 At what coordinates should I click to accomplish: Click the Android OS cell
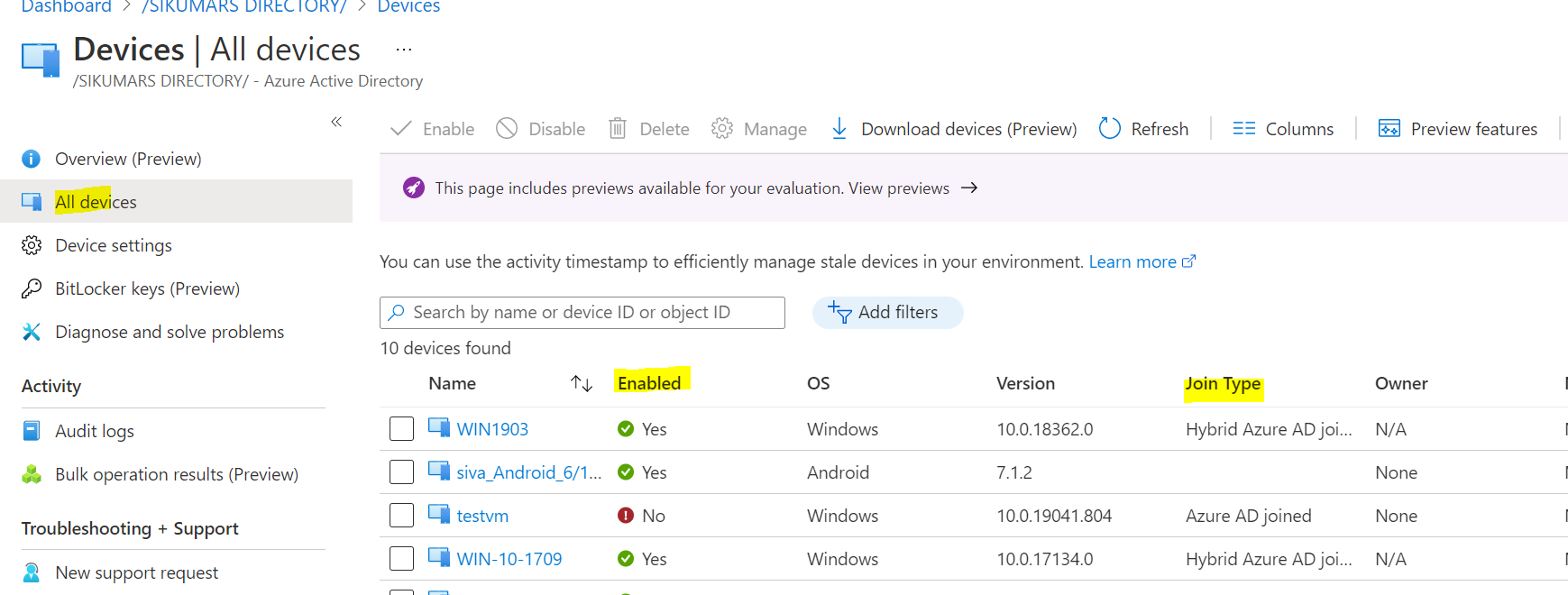tap(838, 472)
